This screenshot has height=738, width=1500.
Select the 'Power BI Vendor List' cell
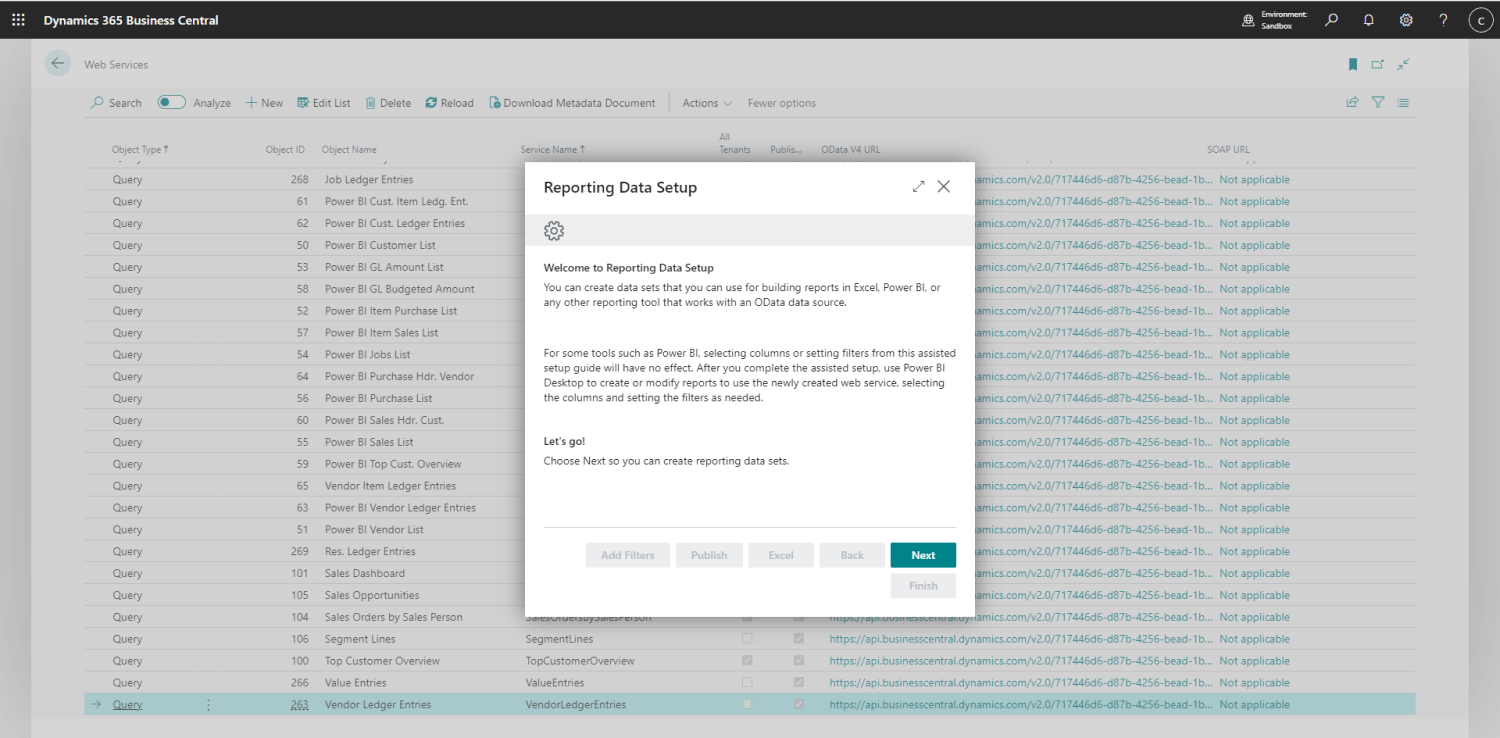374,529
